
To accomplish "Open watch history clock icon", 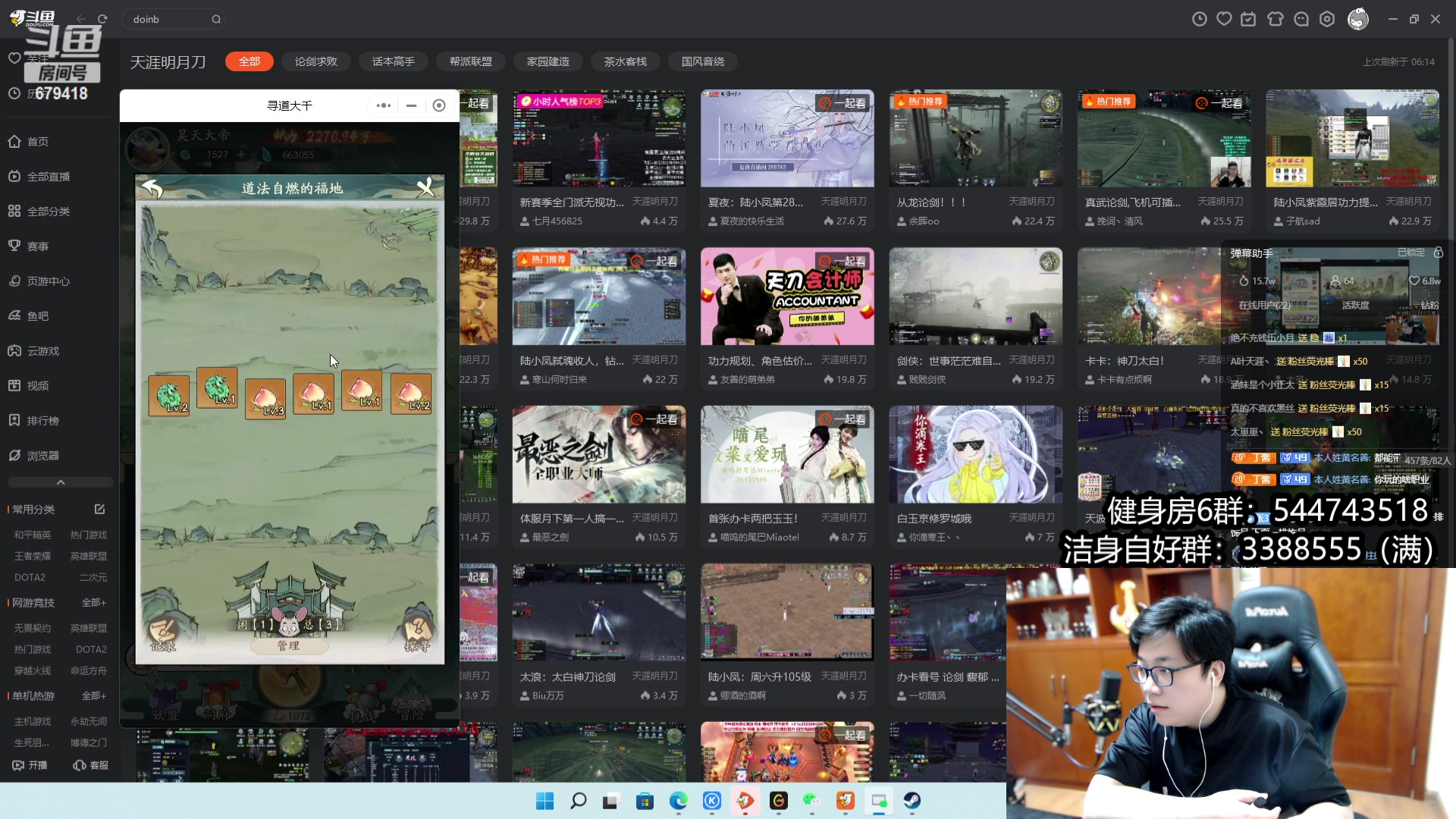I will (x=1199, y=19).
